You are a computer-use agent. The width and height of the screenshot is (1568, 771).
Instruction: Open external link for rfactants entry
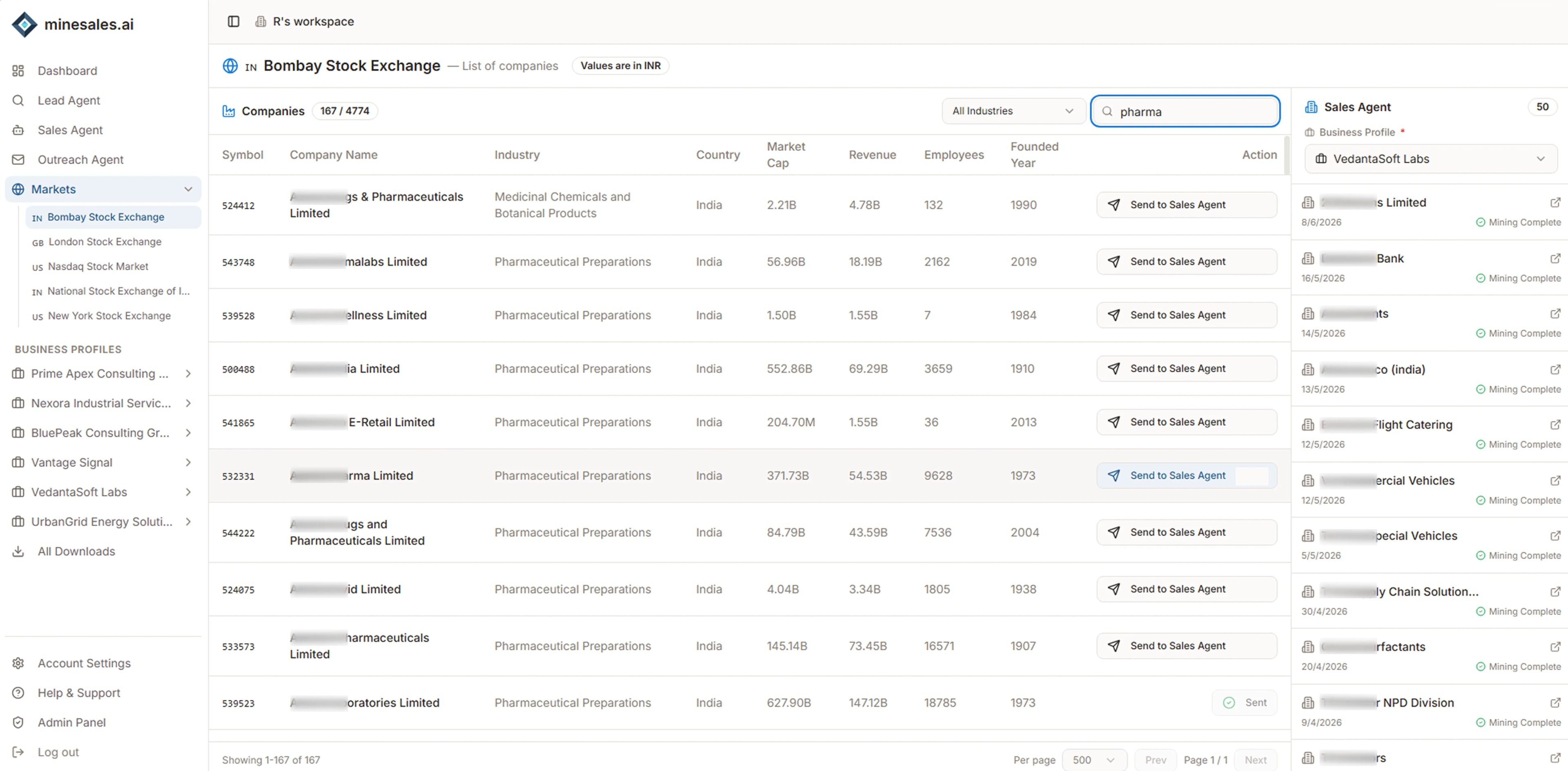pyautogui.click(x=1555, y=647)
